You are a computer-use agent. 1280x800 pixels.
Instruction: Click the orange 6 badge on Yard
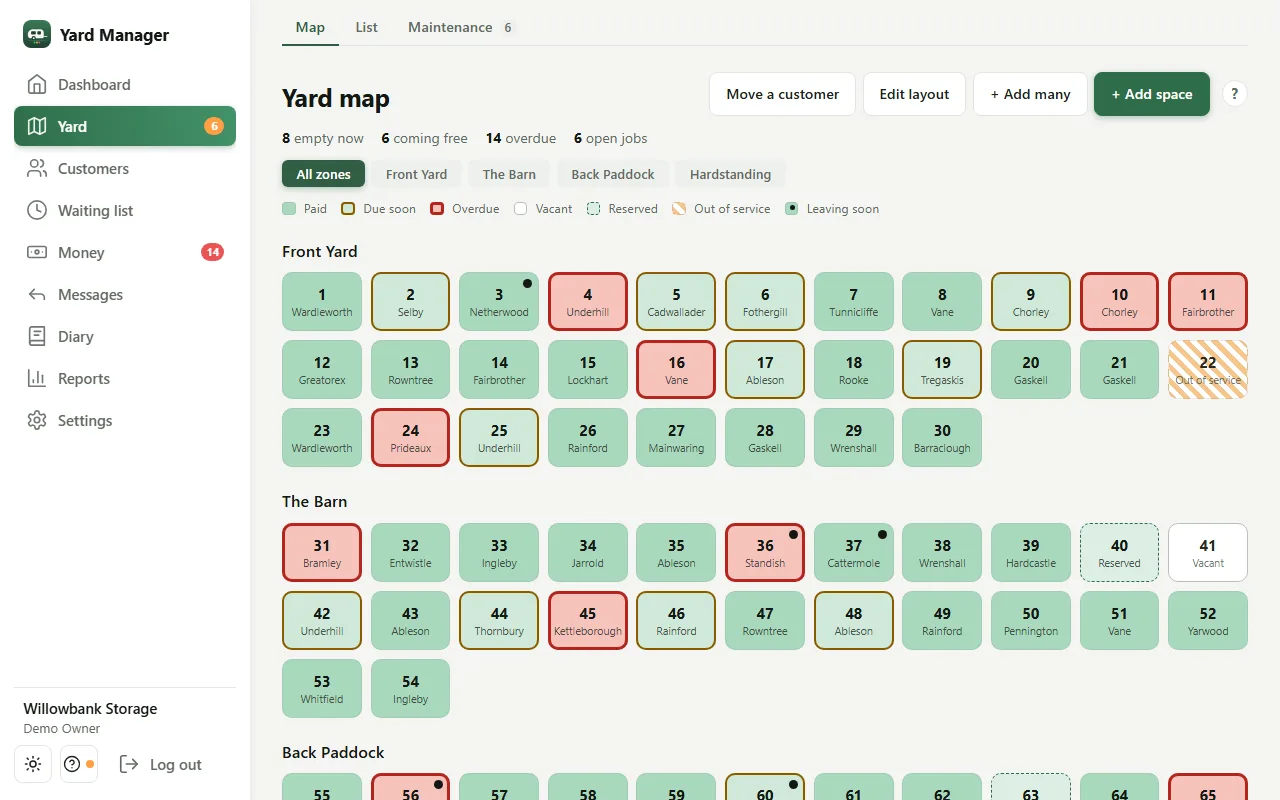(214, 126)
